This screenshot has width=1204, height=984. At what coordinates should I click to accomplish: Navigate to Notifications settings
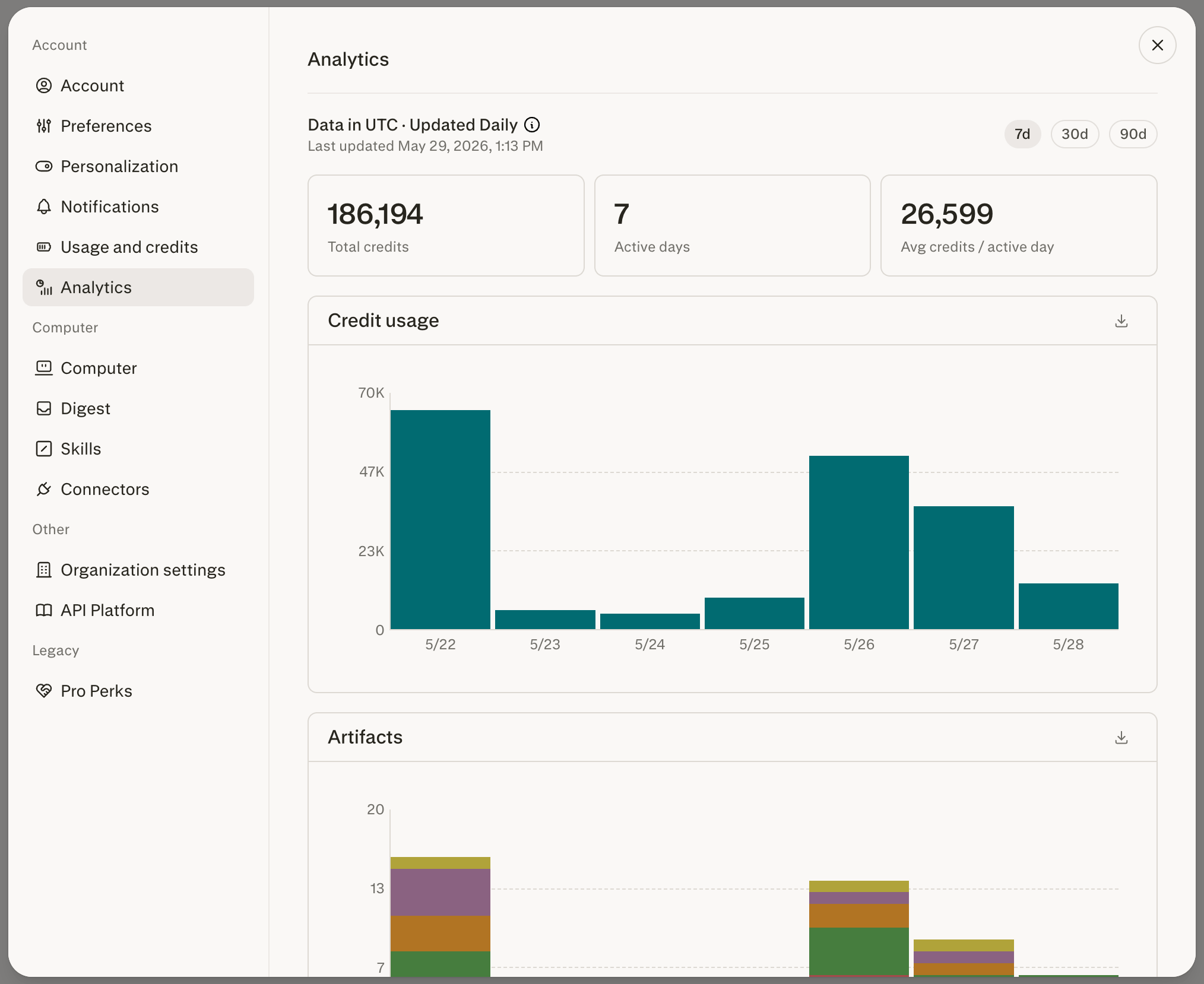click(138, 207)
